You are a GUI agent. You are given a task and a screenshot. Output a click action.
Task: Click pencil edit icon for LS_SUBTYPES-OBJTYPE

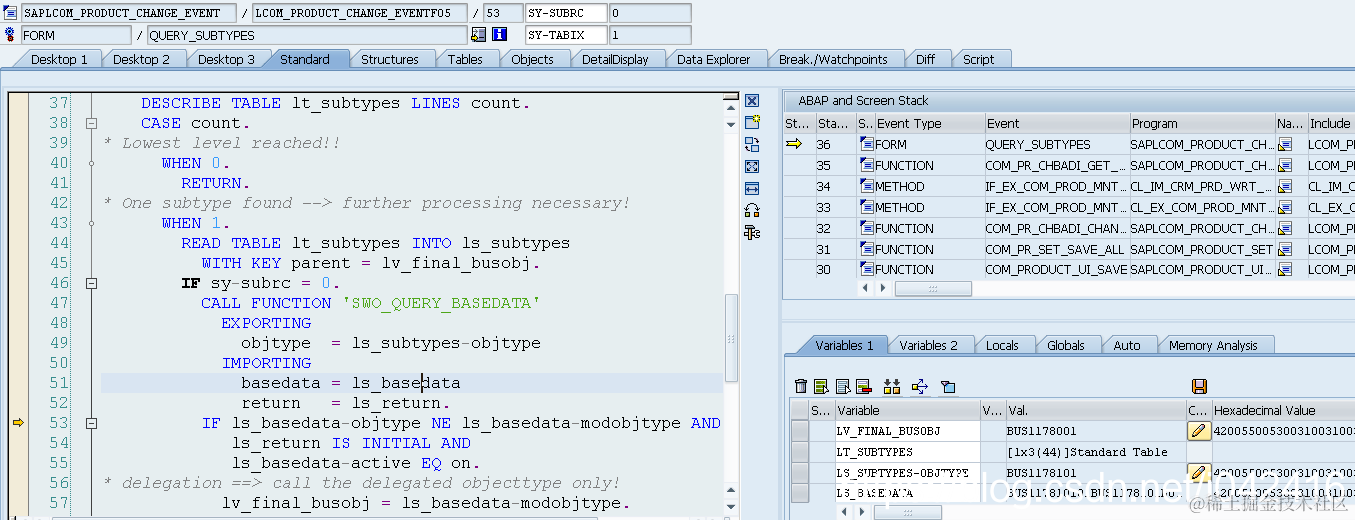coord(1198,472)
